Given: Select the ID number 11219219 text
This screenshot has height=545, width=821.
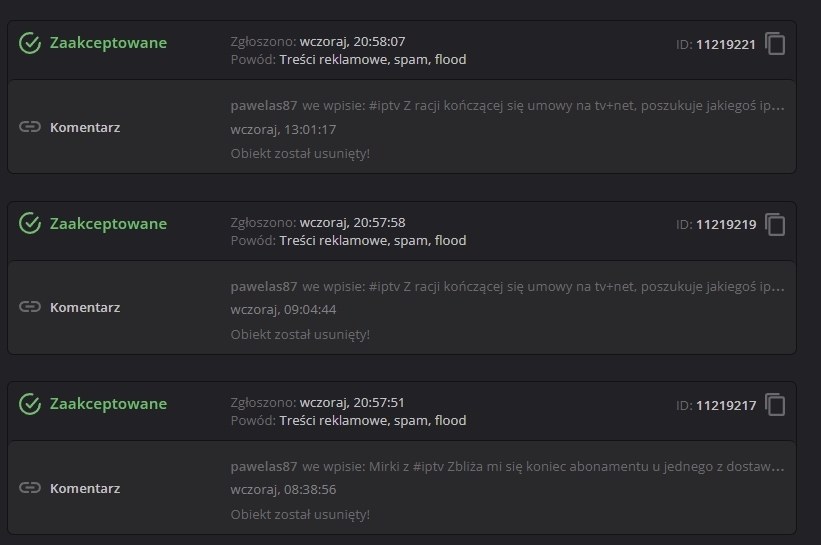Looking at the screenshot, I should 726,225.
